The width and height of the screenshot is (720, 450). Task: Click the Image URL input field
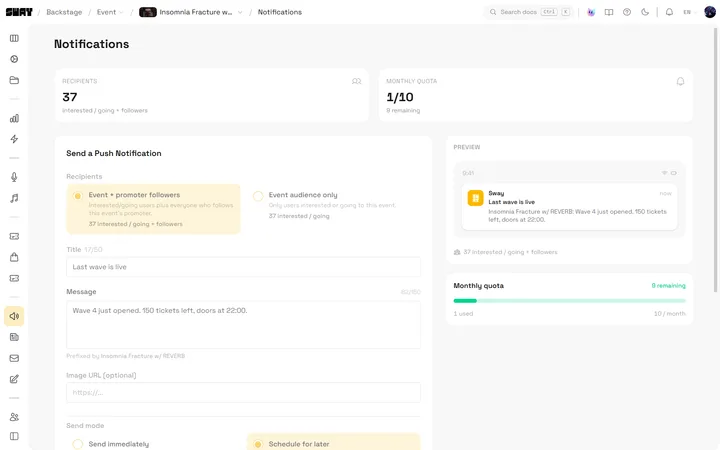(x=243, y=393)
